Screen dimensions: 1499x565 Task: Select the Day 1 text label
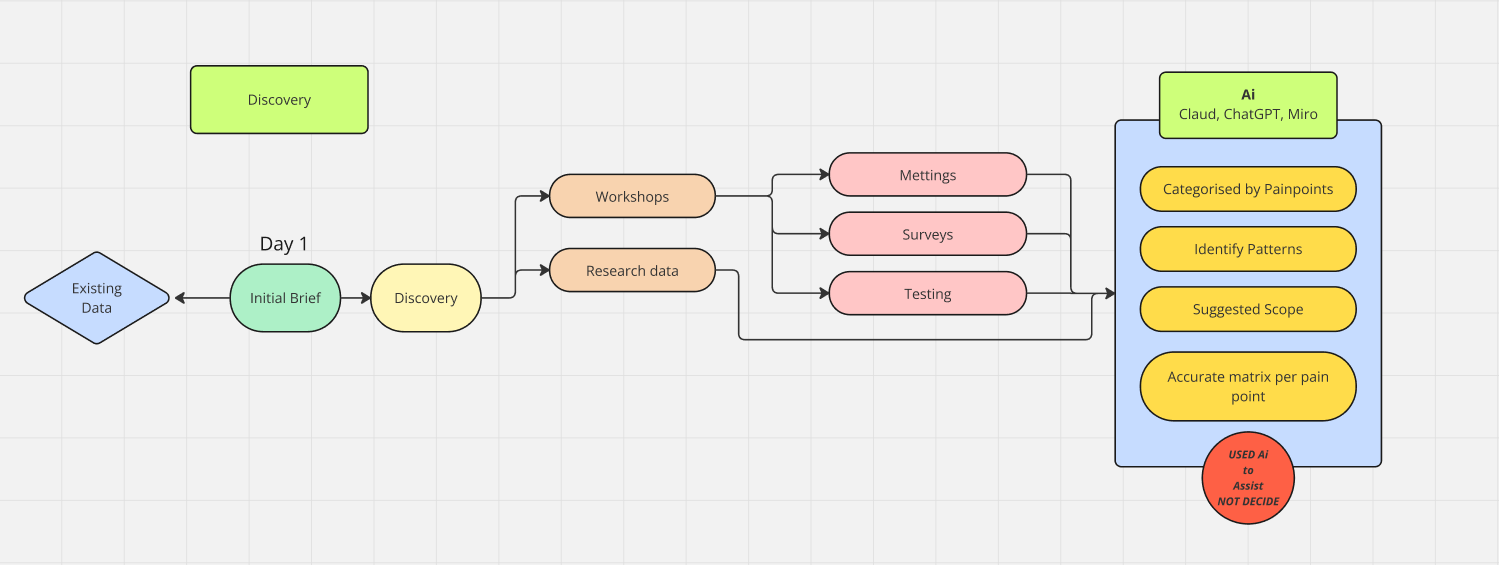(x=284, y=244)
